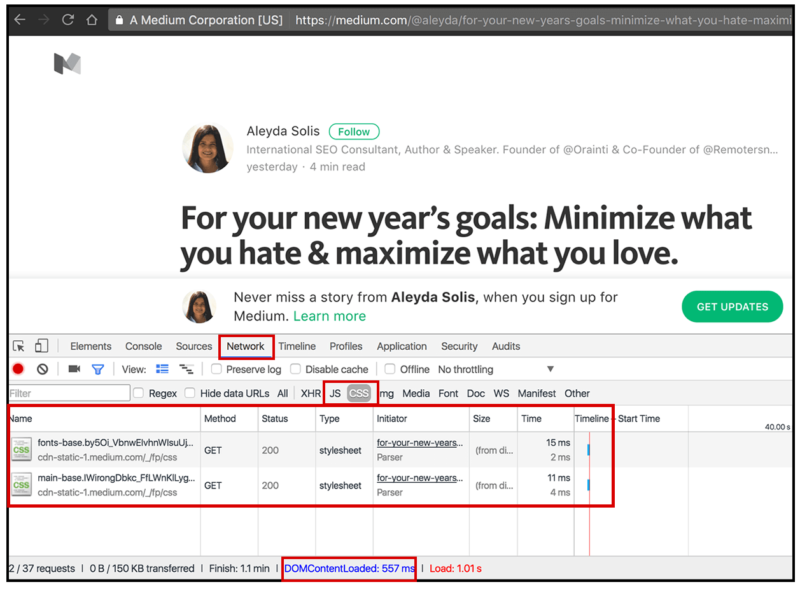Open the Aleyda Solis author name link
The width and height of the screenshot is (800, 589).
pos(283,131)
